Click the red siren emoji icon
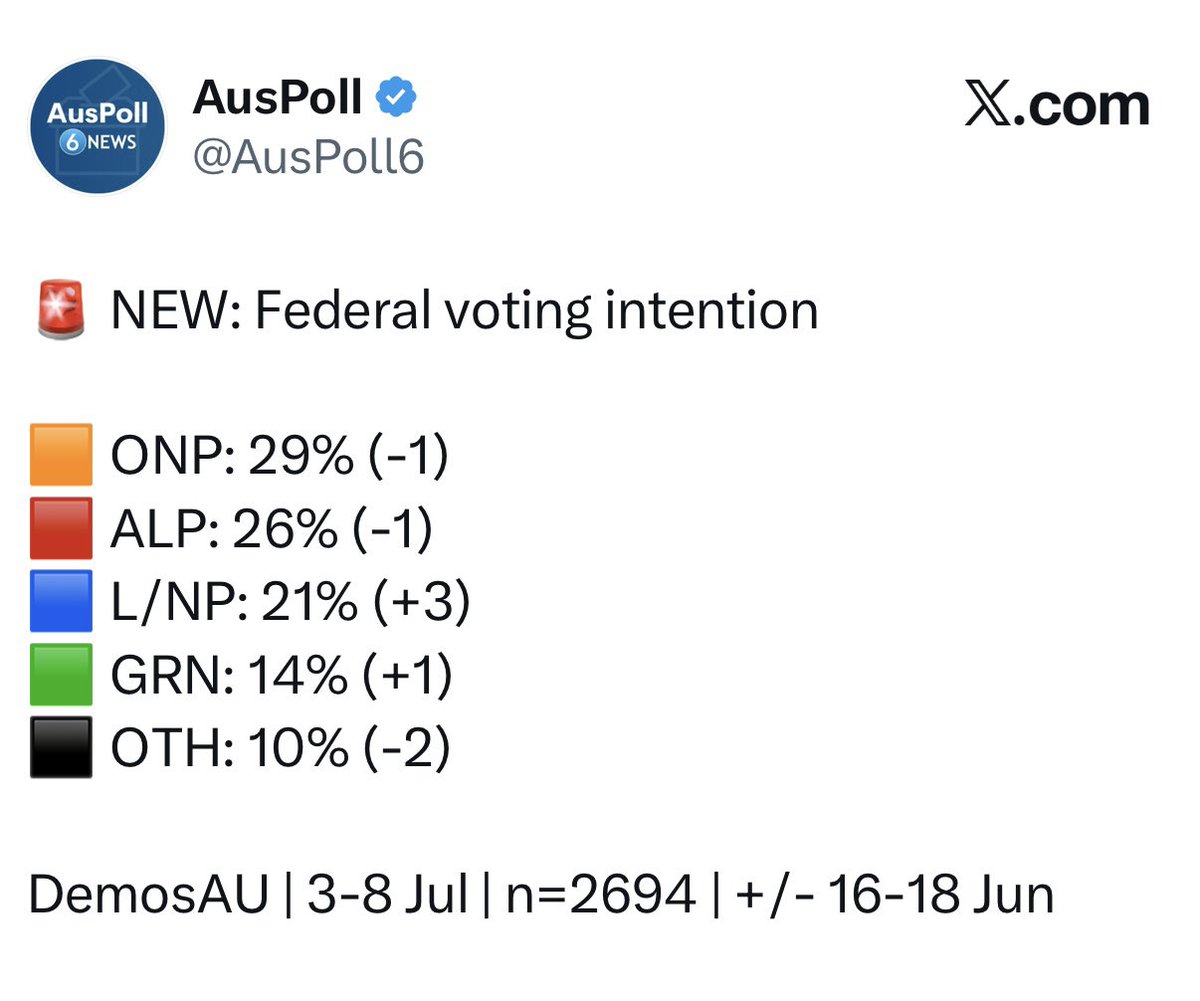 click(x=60, y=311)
